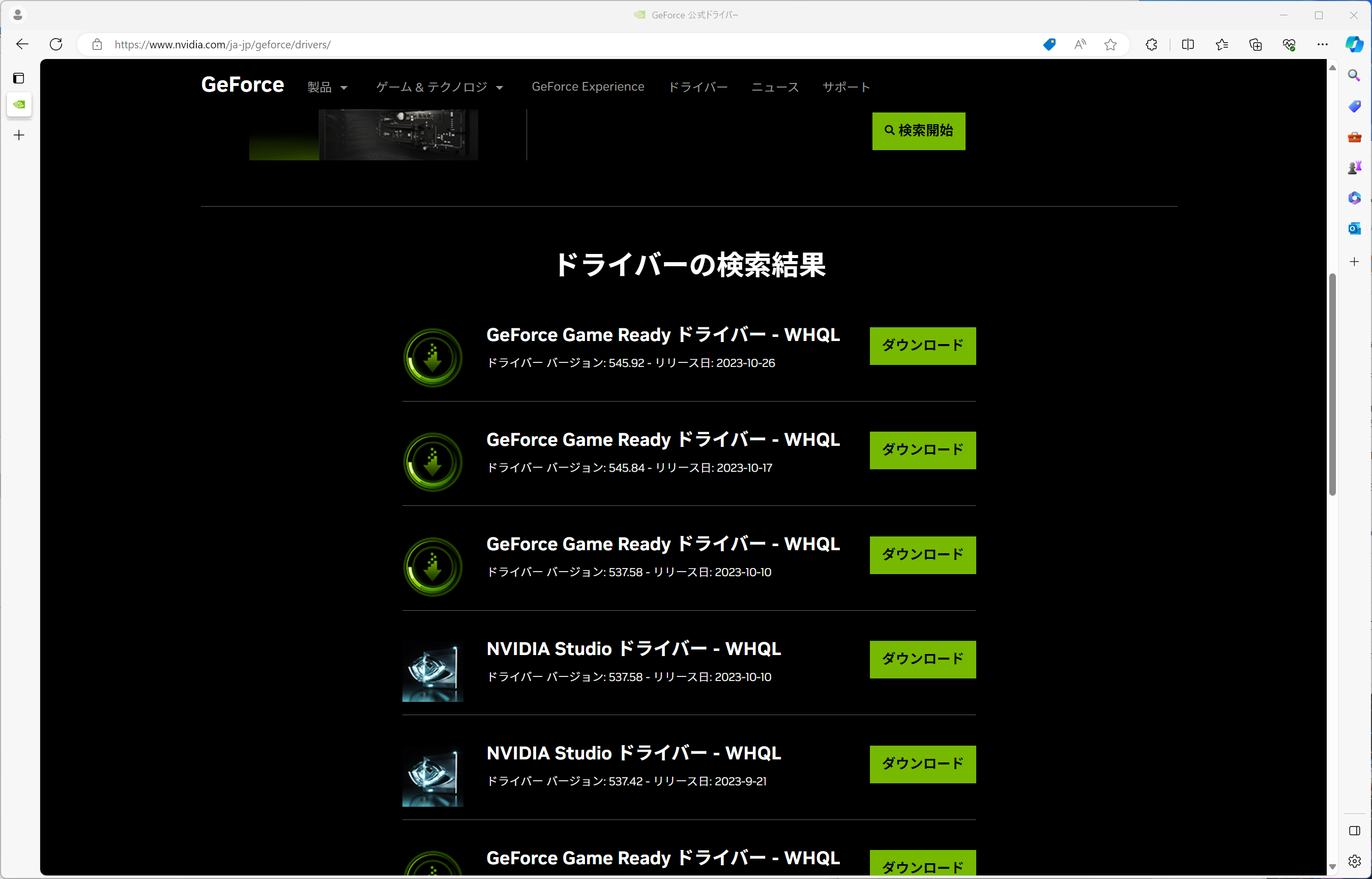Screen dimensions: 1372x879
Task: Click Studio driver thumbnail for version 537.42
Action: pyautogui.click(x=433, y=776)
